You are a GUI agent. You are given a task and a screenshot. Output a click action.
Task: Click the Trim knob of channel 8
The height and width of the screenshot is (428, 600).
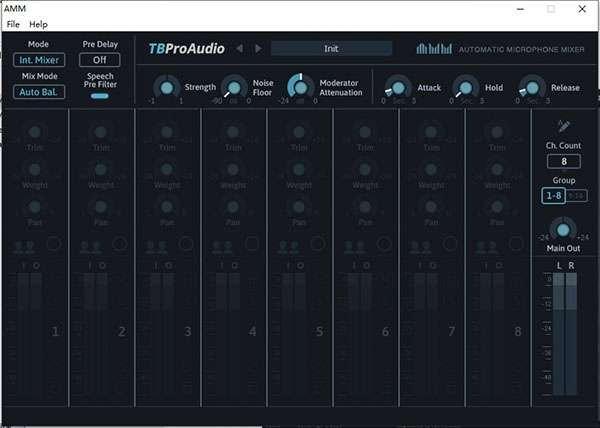(497, 132)
